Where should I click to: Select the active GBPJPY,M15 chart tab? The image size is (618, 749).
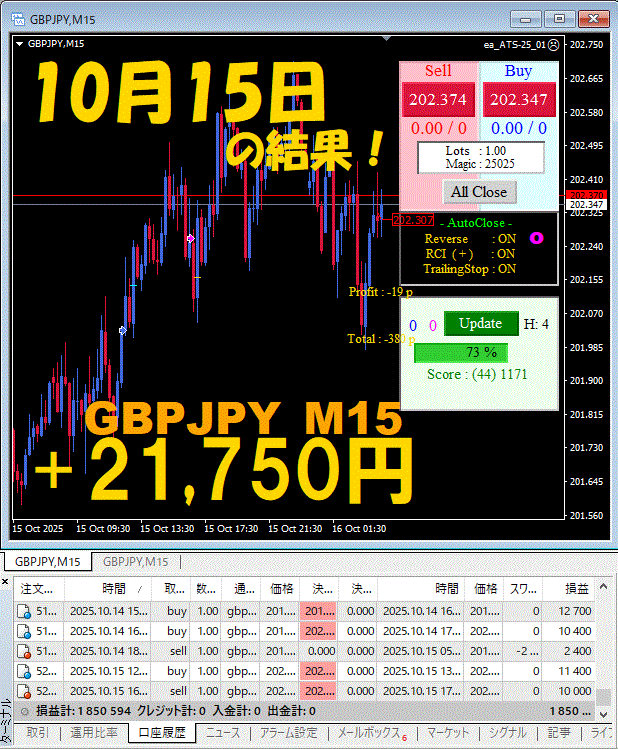[x=48, y=562]
